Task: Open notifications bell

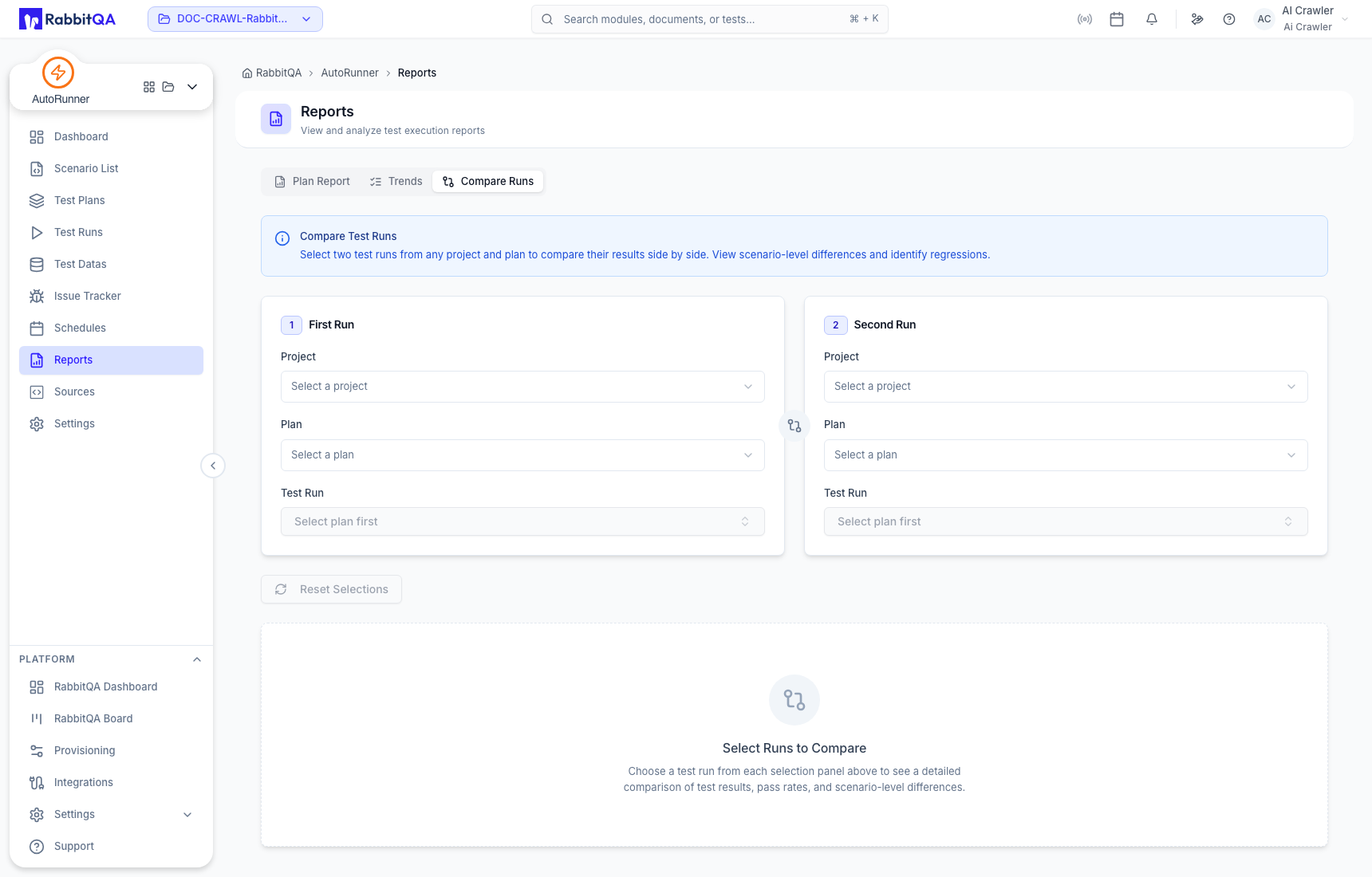Action: point(1152,19)
